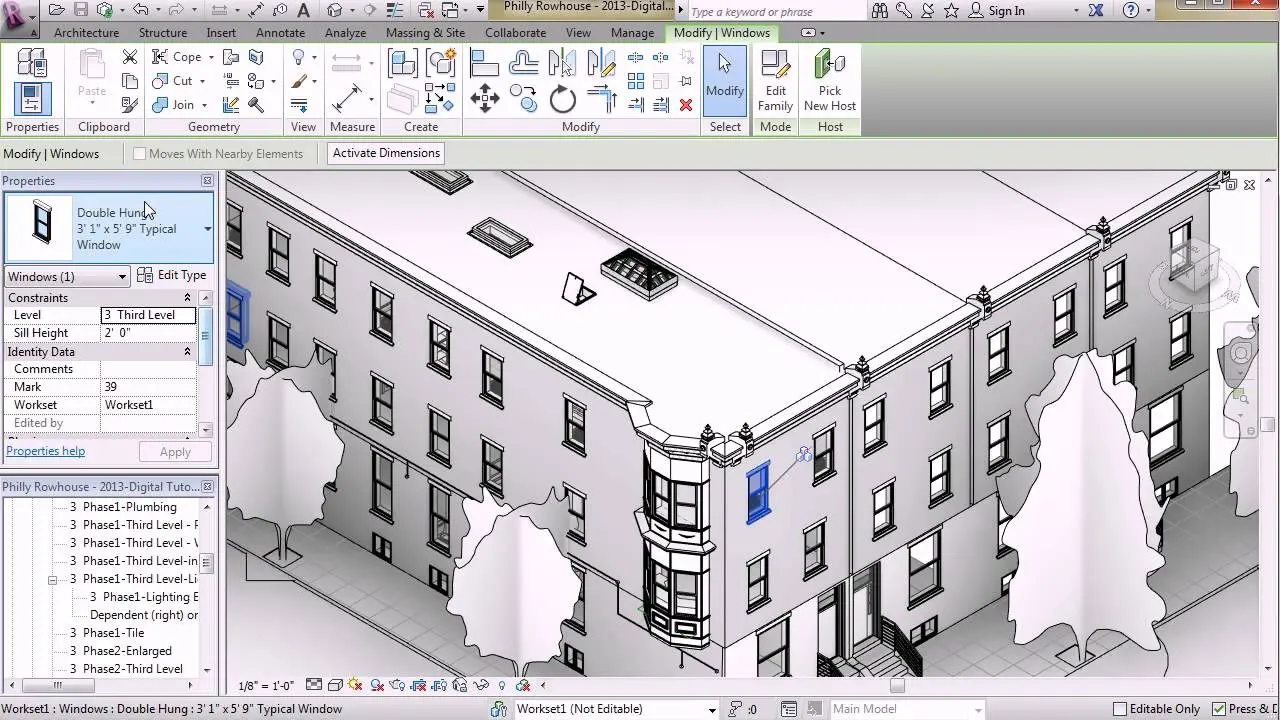Select the Offset tool

[x=524, y=64]
